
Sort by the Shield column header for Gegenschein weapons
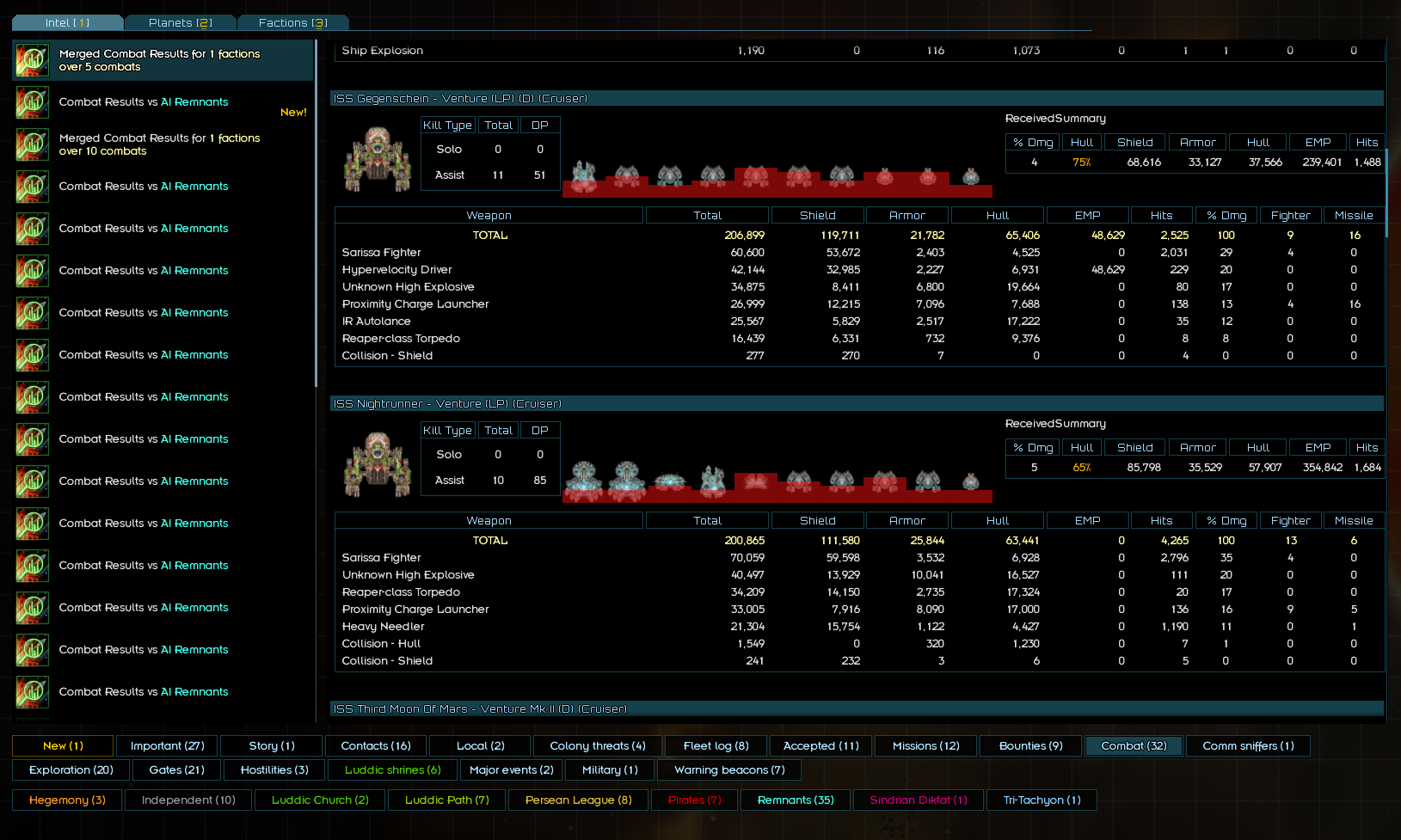(x=818, y=215)
